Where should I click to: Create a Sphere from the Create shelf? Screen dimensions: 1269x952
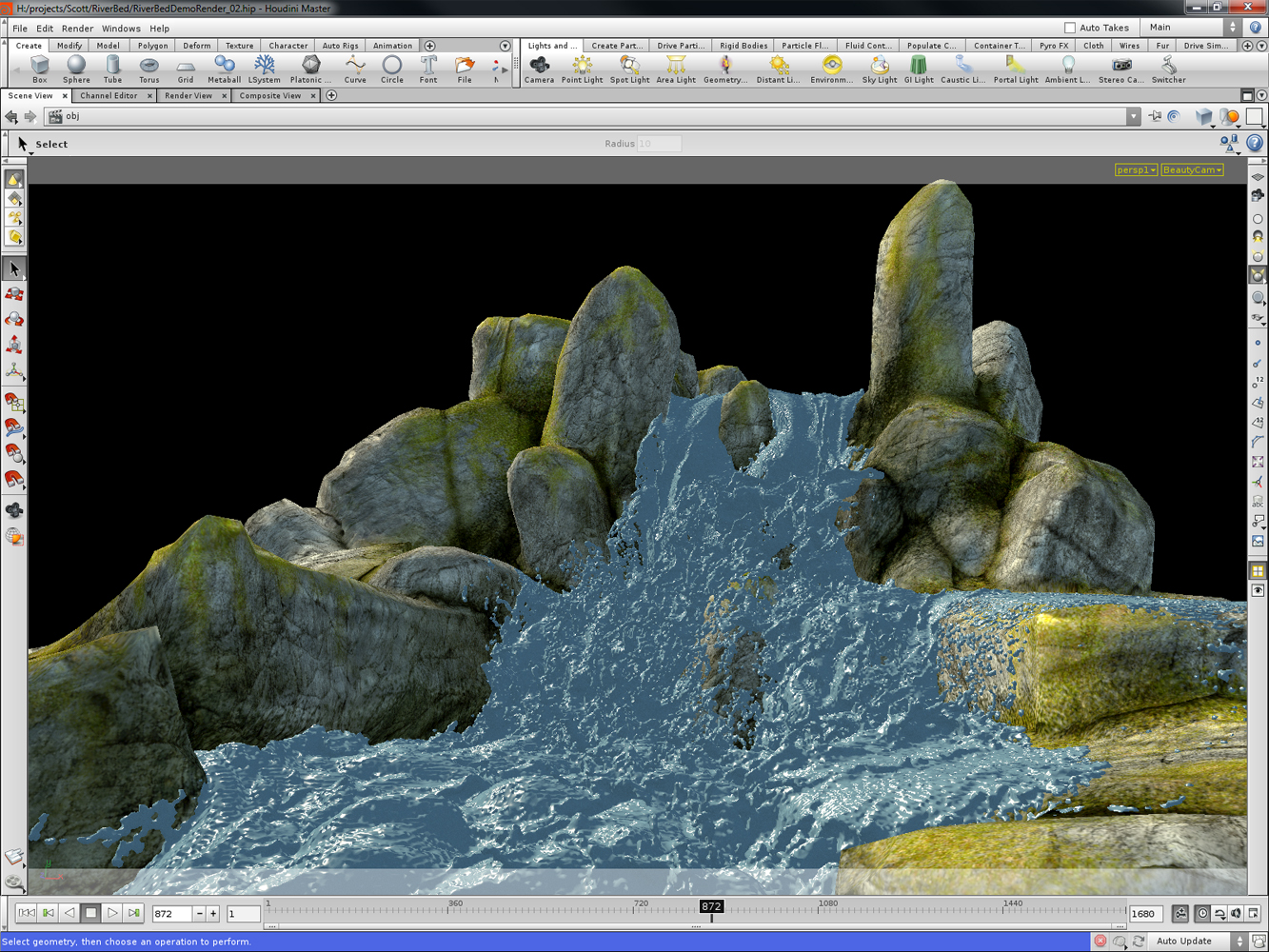pos(76,67)
